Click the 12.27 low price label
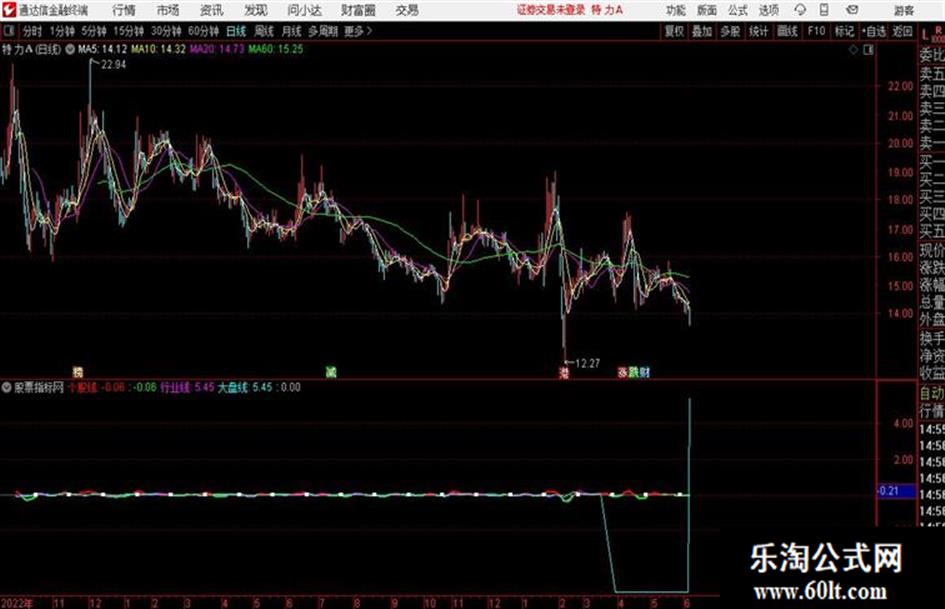945x609 pixels. click(x=587, y=363)
